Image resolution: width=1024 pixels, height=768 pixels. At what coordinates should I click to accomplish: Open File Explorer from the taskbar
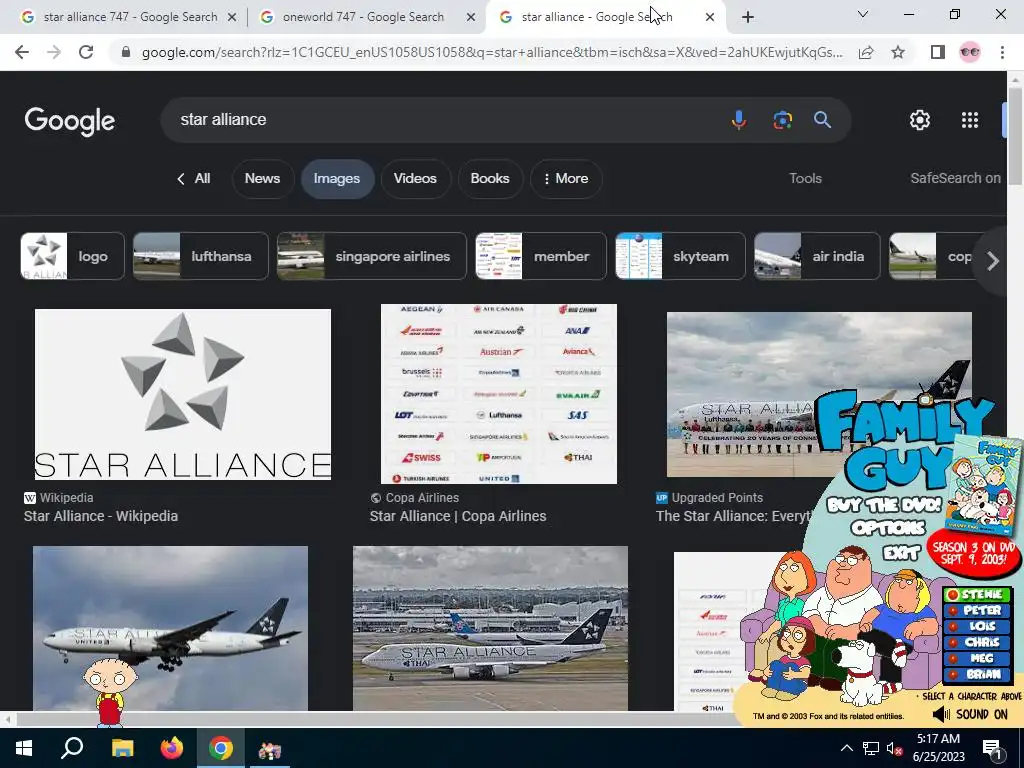tap(122, 748)
